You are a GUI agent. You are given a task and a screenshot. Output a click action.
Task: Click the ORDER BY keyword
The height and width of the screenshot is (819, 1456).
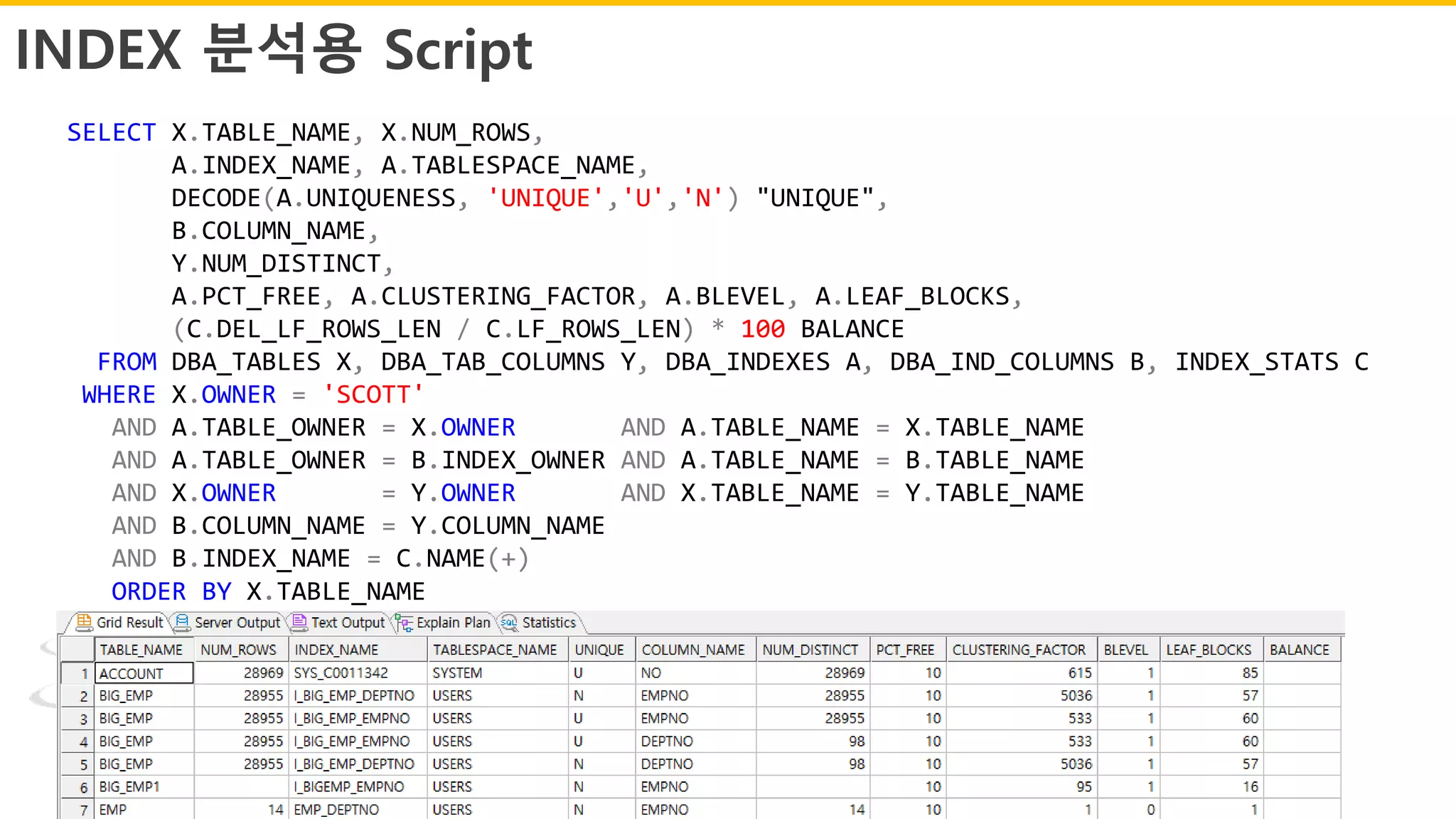pos(171,591)
